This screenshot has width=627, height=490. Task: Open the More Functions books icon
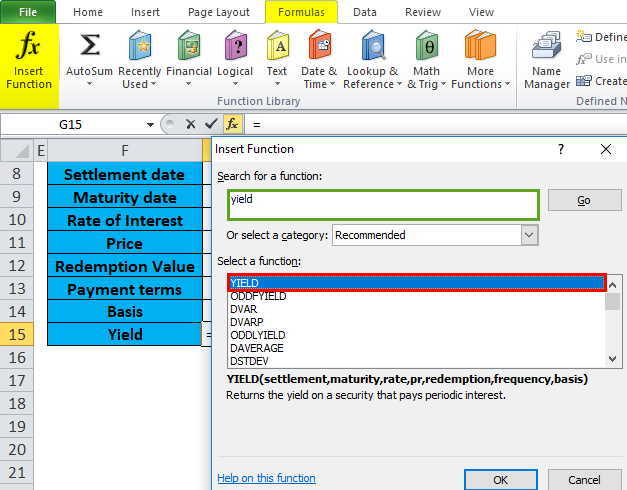480,45
